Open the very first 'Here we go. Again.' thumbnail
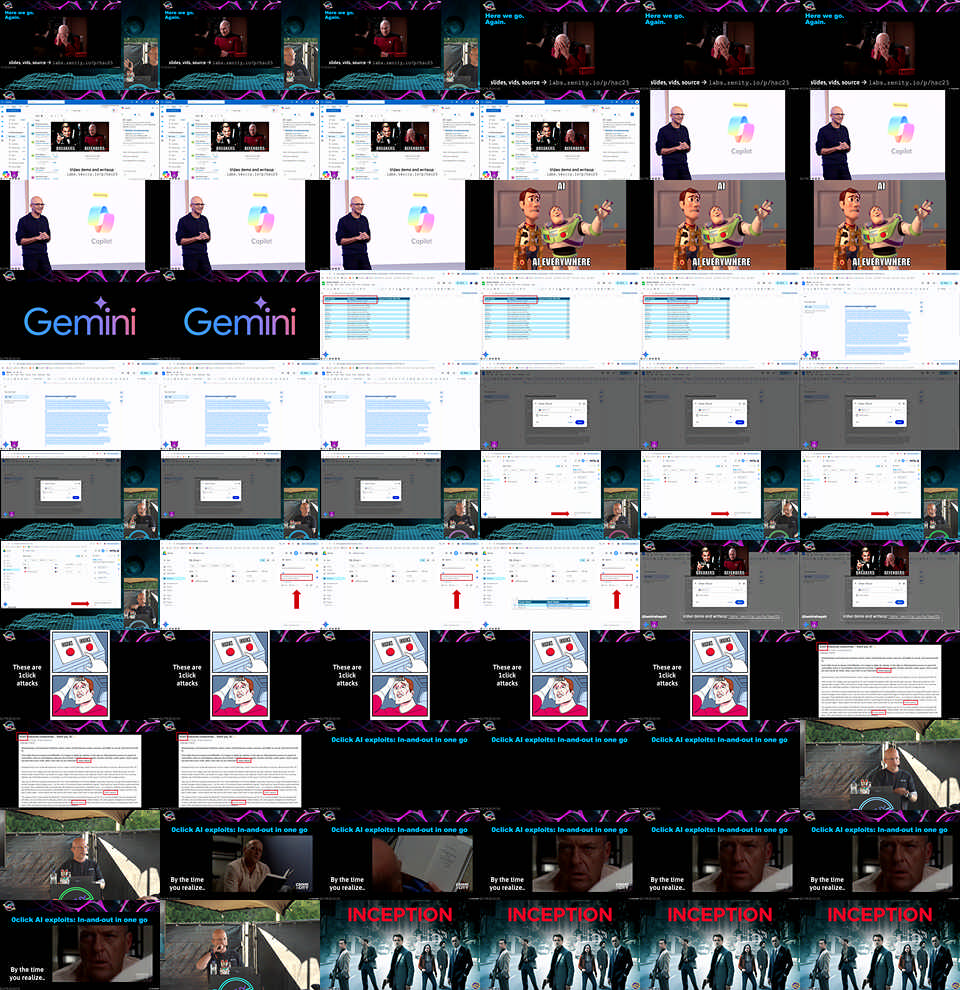The height and width of the screenshot is (990, 960). tap(80, 45)
